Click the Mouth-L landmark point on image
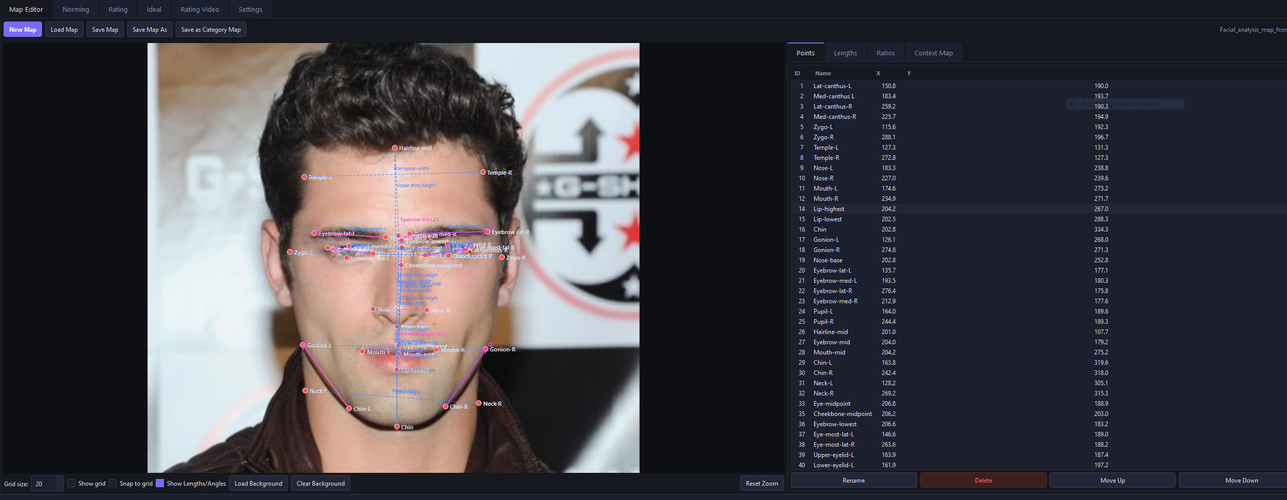Screen dimensions: 1287x500 coord(362,352)
